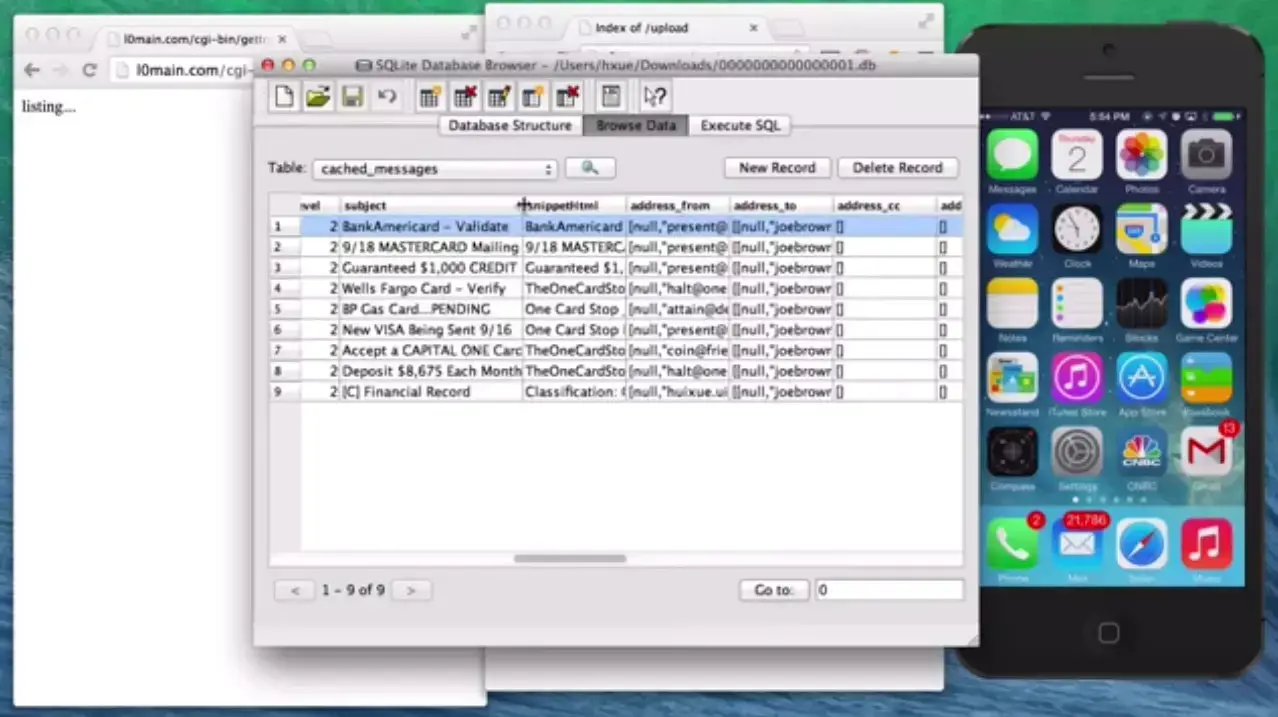Tap the Gmail app with 13 badge
Viewport: 1278px width, 717px height.
click(x=1206, y=452)
